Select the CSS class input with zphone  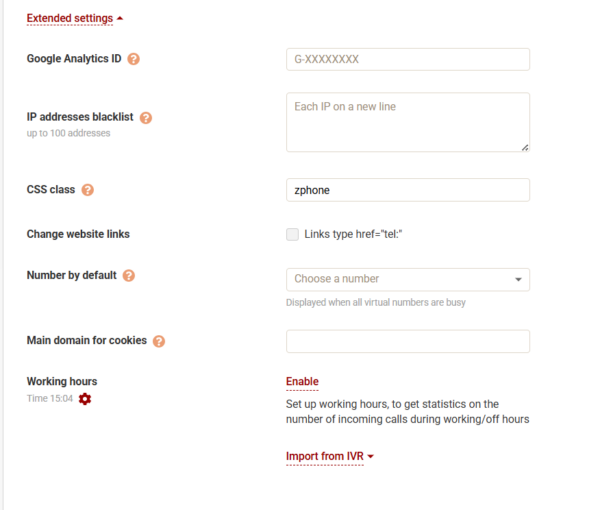pyautogui.click(x=407, y=190)
